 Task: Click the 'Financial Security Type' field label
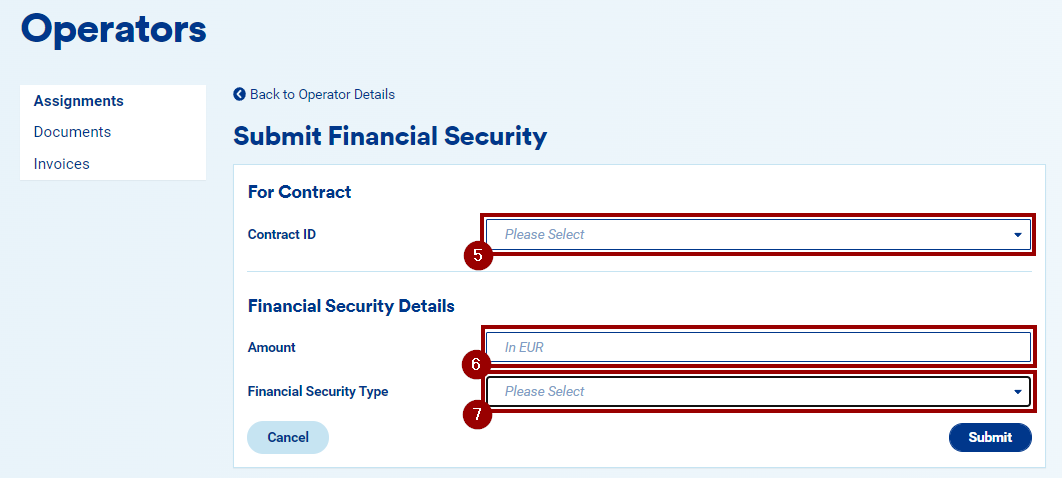tap(318, 391)
